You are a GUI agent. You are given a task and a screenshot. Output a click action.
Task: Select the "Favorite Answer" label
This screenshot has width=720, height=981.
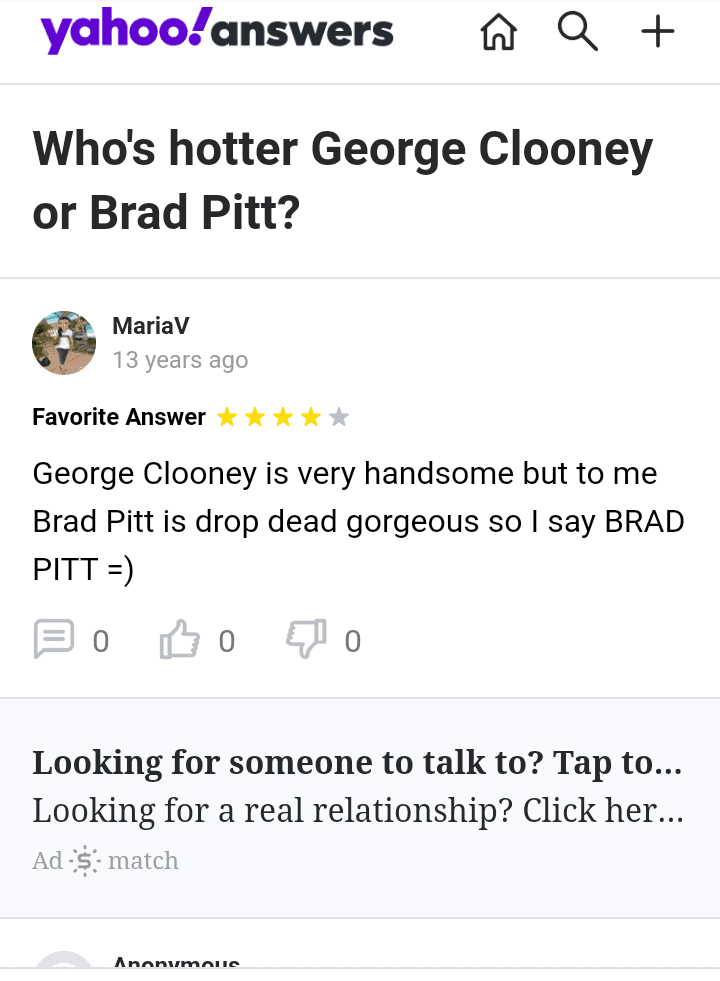tap(119, 417)
